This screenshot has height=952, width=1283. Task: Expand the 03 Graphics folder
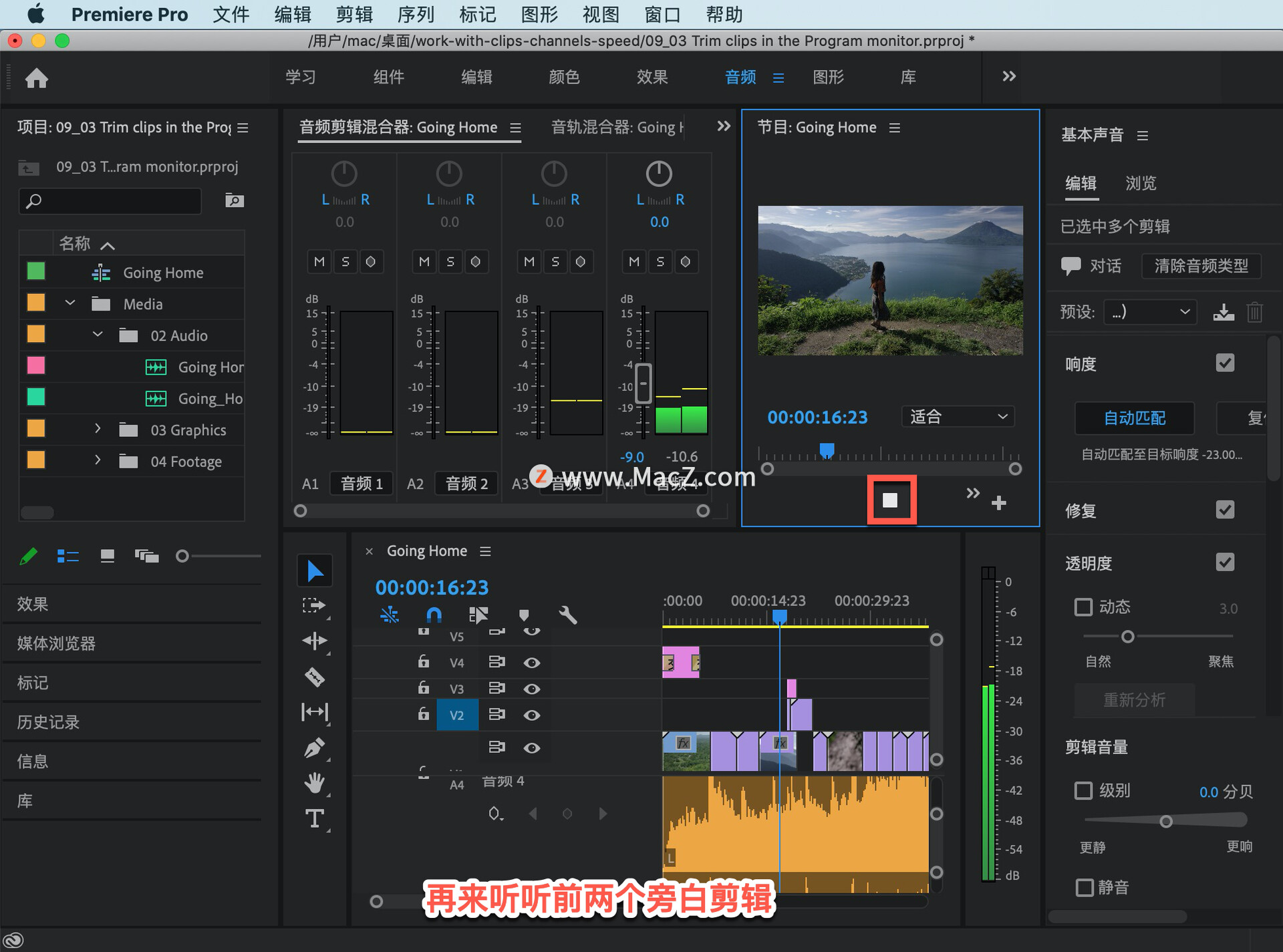(98, 429)
